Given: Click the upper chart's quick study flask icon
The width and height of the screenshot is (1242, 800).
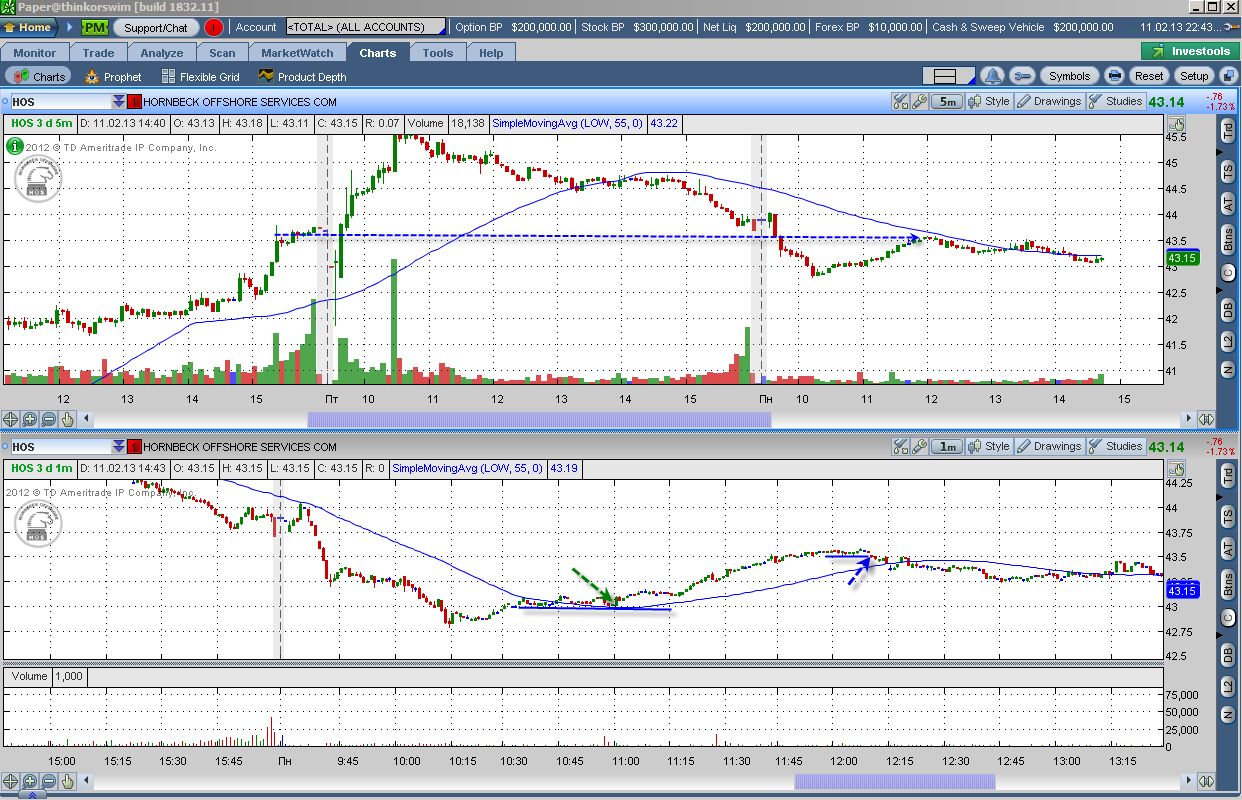Looking at the screenshot, I should 899,101.
